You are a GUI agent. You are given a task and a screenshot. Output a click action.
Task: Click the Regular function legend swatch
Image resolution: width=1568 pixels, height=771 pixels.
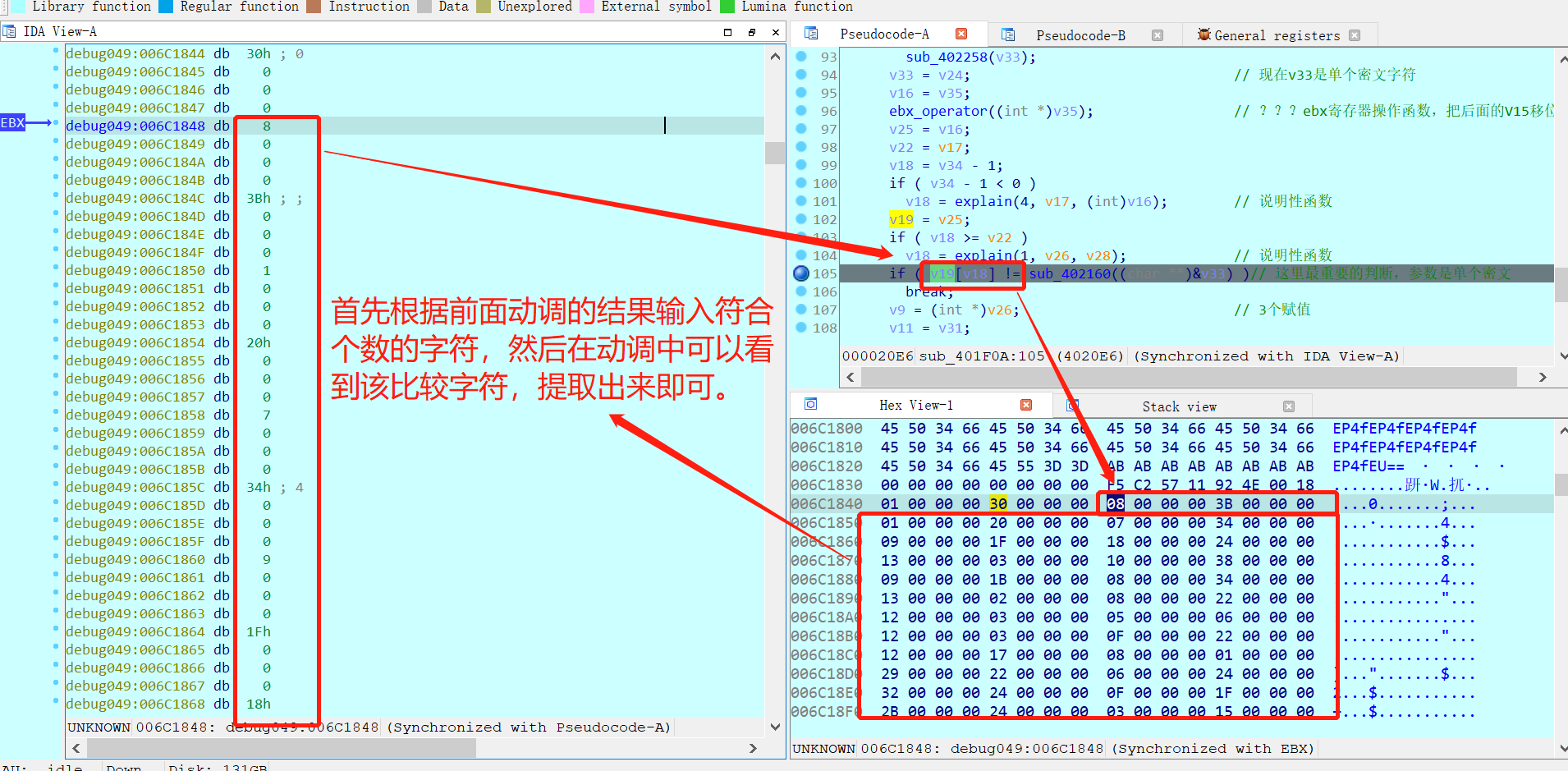(165, 7)
